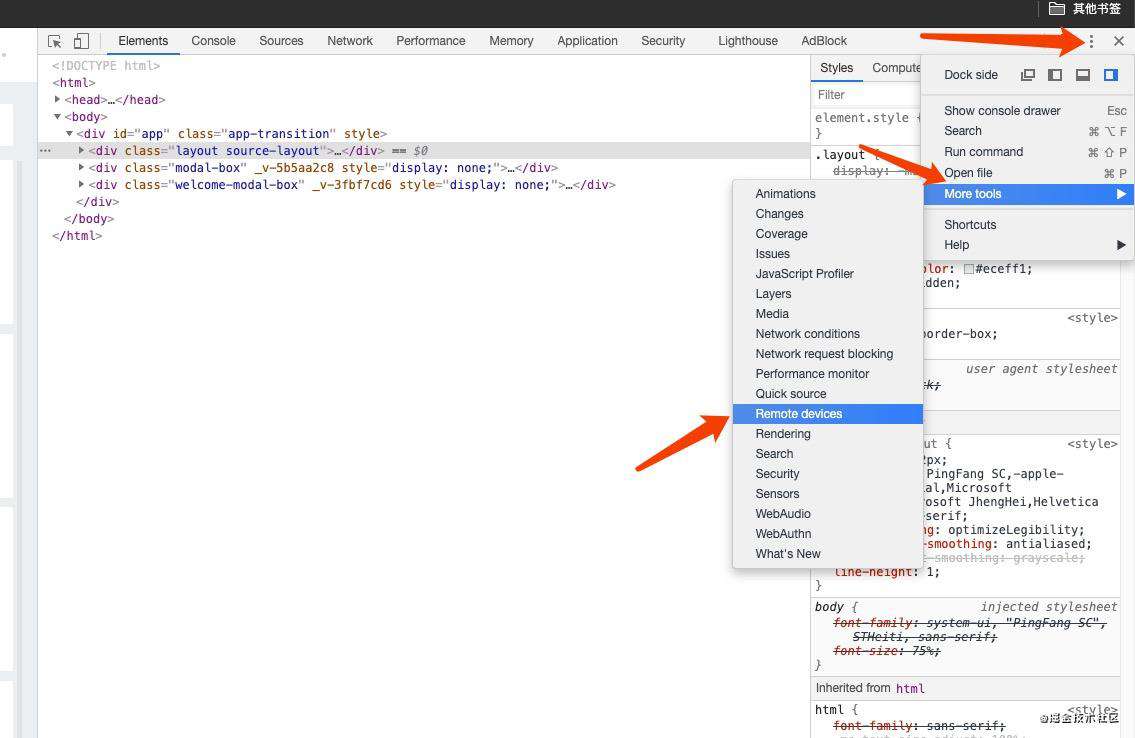
Task: Select Animations from More tools
Action: (x=828, y=194)
